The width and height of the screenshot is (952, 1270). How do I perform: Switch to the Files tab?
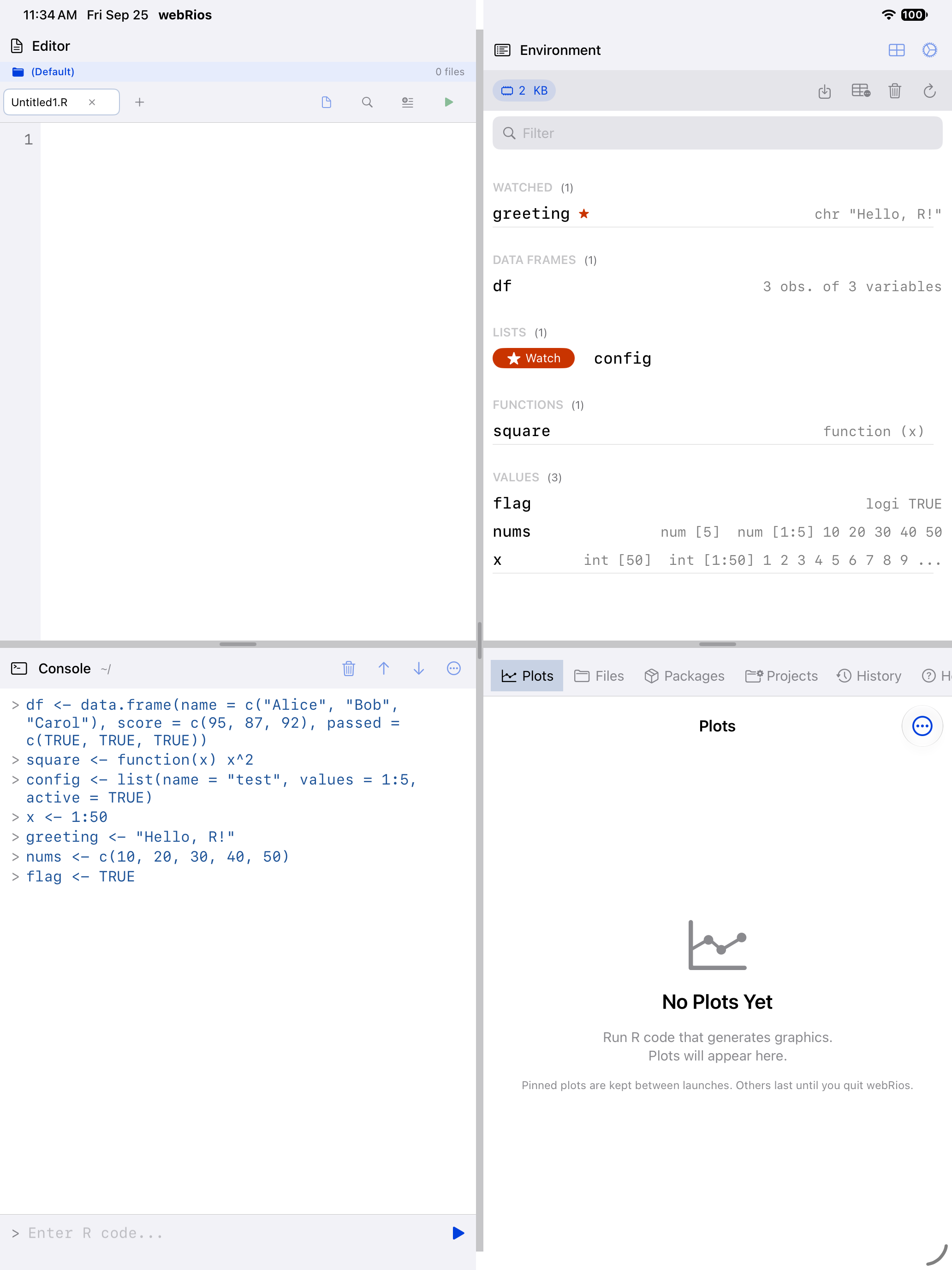(599, 676)
